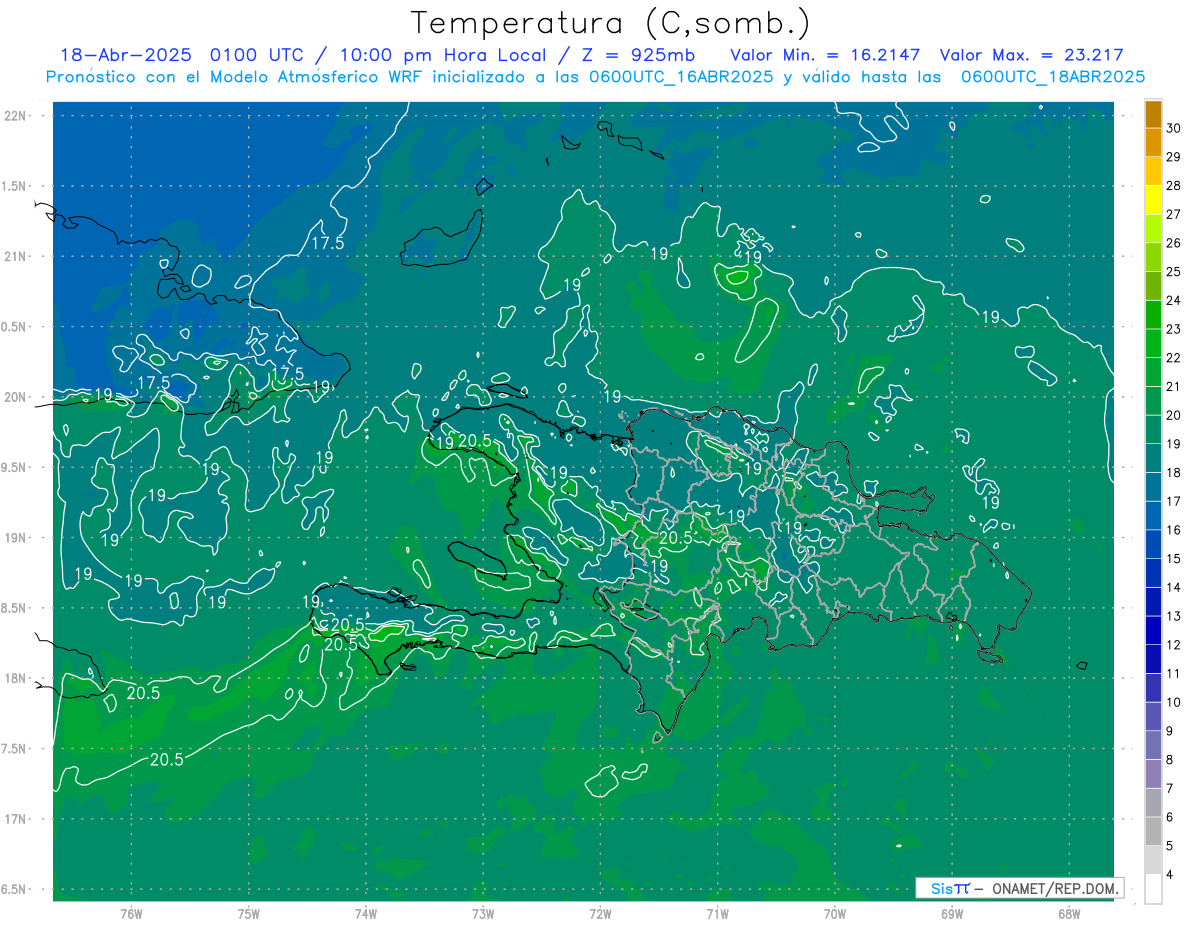The image size is (1200, 927).
Task: Click the legend number "17"
Action: (1173, 502)
